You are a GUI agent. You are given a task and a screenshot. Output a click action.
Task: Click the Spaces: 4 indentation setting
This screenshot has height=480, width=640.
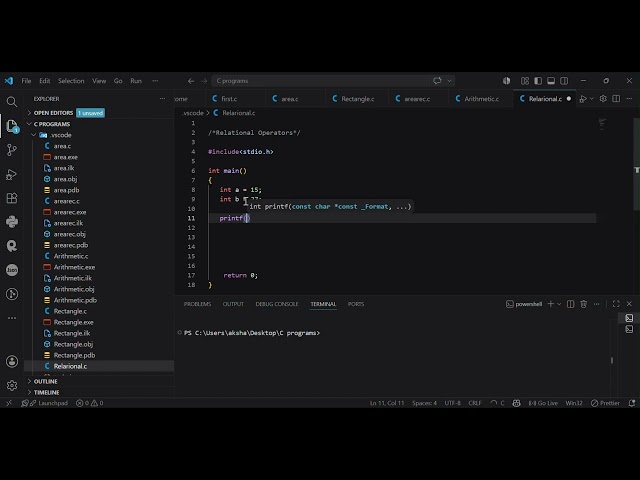coord(424,403)
